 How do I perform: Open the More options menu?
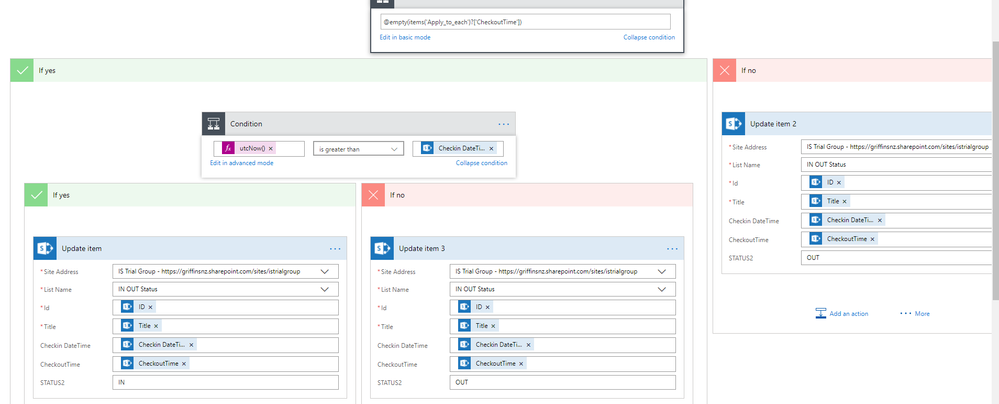[914, 314]
